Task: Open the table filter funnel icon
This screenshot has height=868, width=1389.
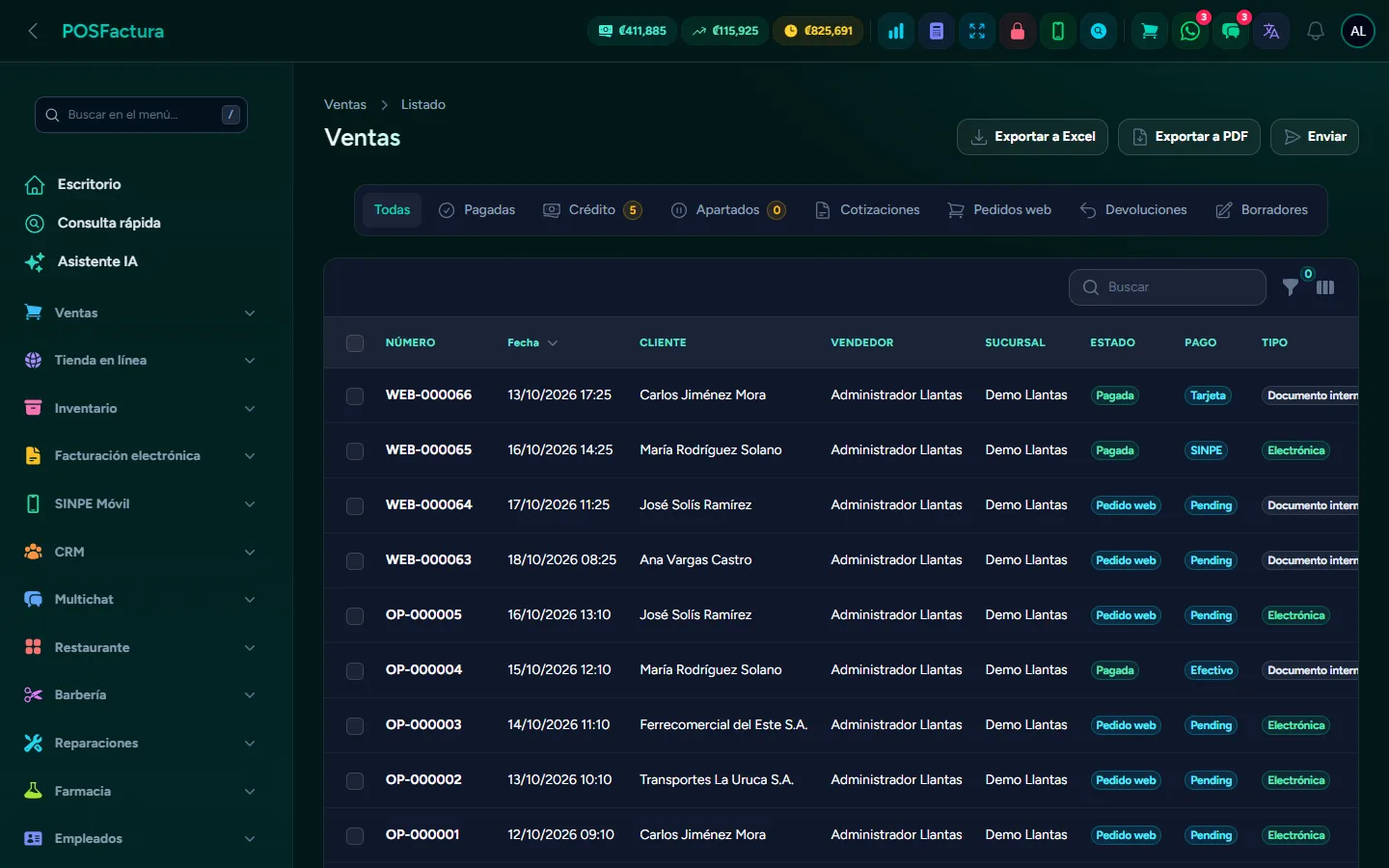Action: coord(1290,287)
